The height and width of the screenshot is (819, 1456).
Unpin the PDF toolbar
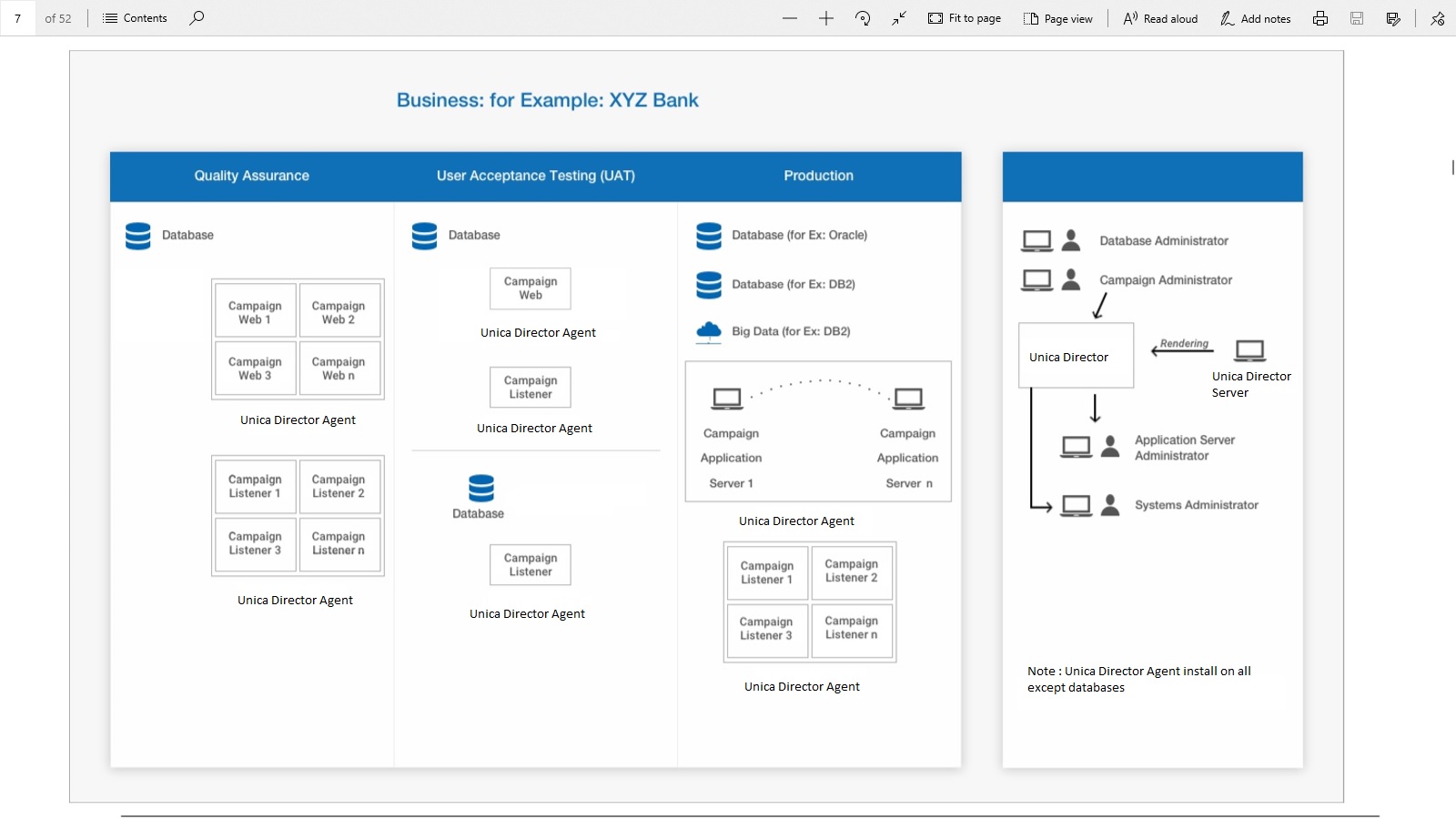pos(1438,18)
